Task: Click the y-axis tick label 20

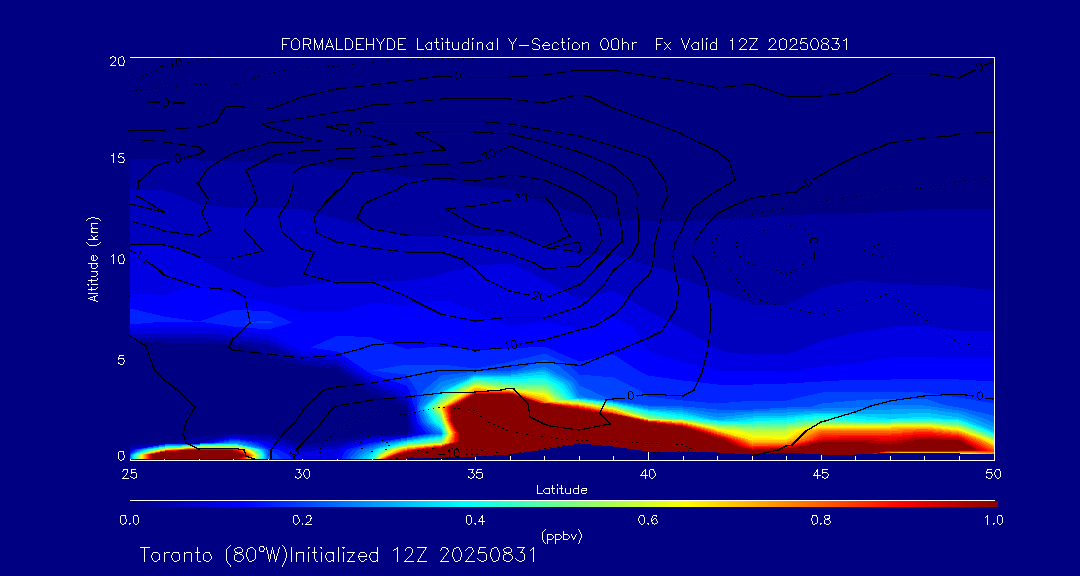Action: click(116, 60)
